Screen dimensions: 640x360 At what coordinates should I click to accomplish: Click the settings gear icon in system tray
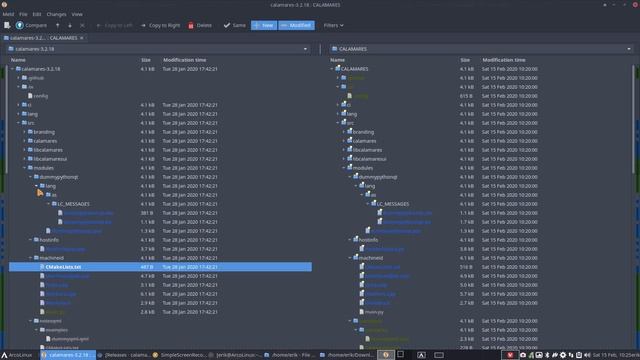click(x=563, y=355)
